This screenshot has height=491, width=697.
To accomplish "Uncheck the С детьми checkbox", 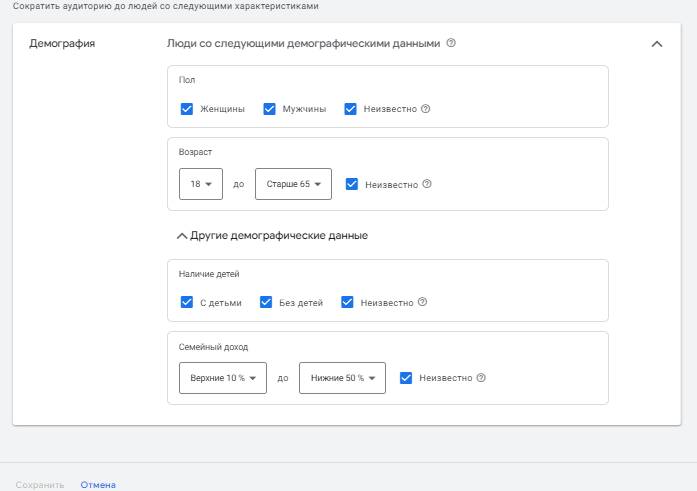I will pyautogui.click(x=187, y=302).
